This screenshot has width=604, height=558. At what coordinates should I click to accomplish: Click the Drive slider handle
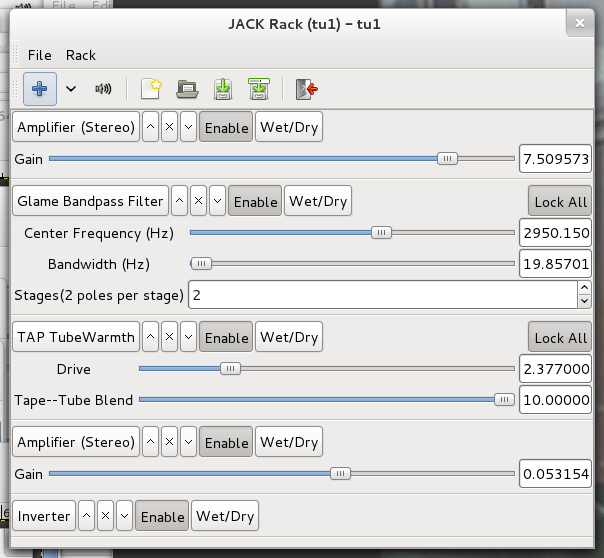tap(230, 369)
